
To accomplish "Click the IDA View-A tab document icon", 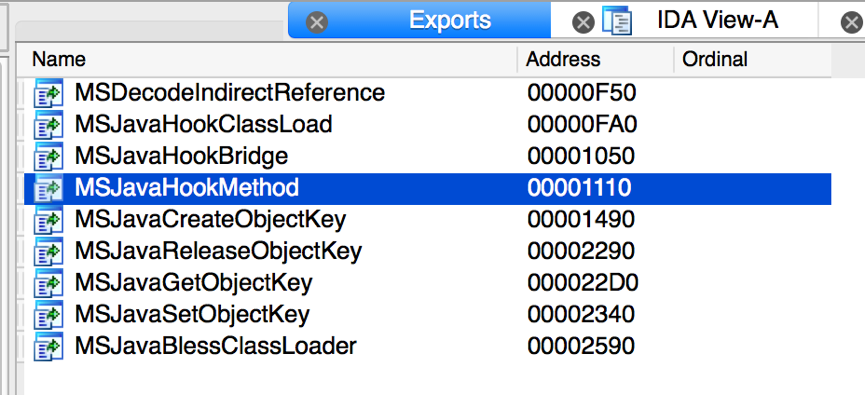I will [x=617, y=21].
